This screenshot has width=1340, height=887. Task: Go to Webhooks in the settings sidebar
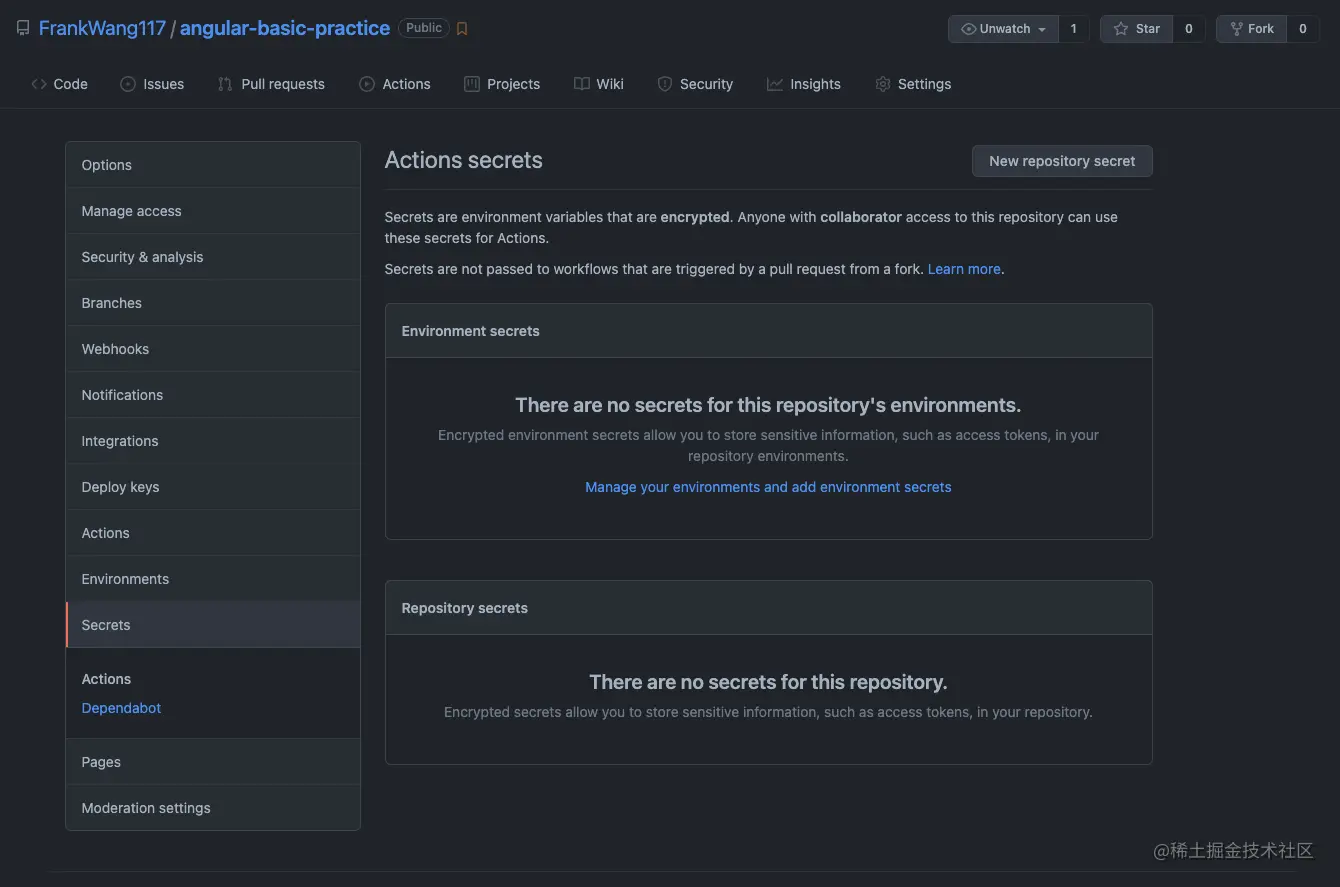coord(115,349)
